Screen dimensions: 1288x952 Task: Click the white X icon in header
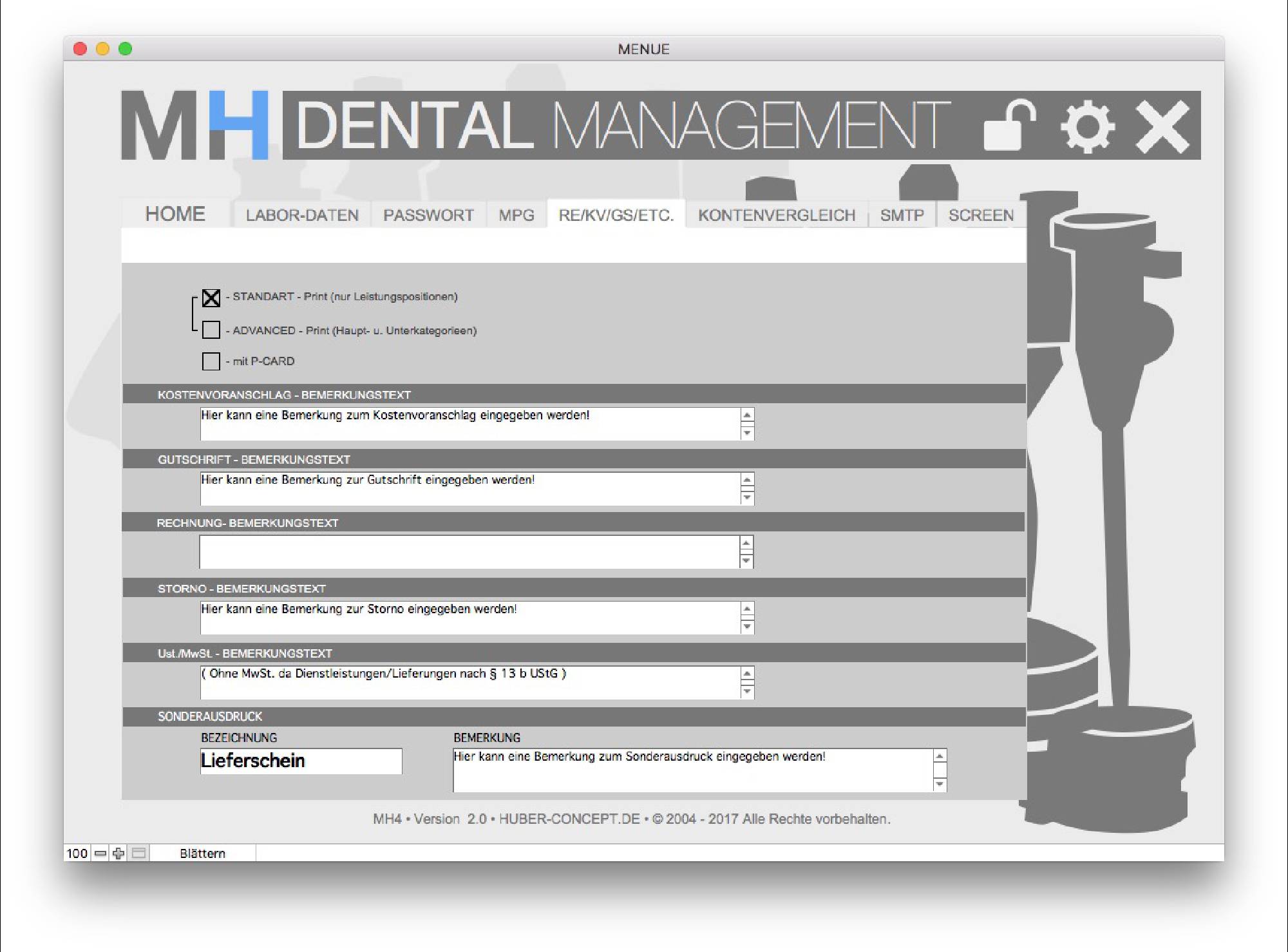(1162, 126)
